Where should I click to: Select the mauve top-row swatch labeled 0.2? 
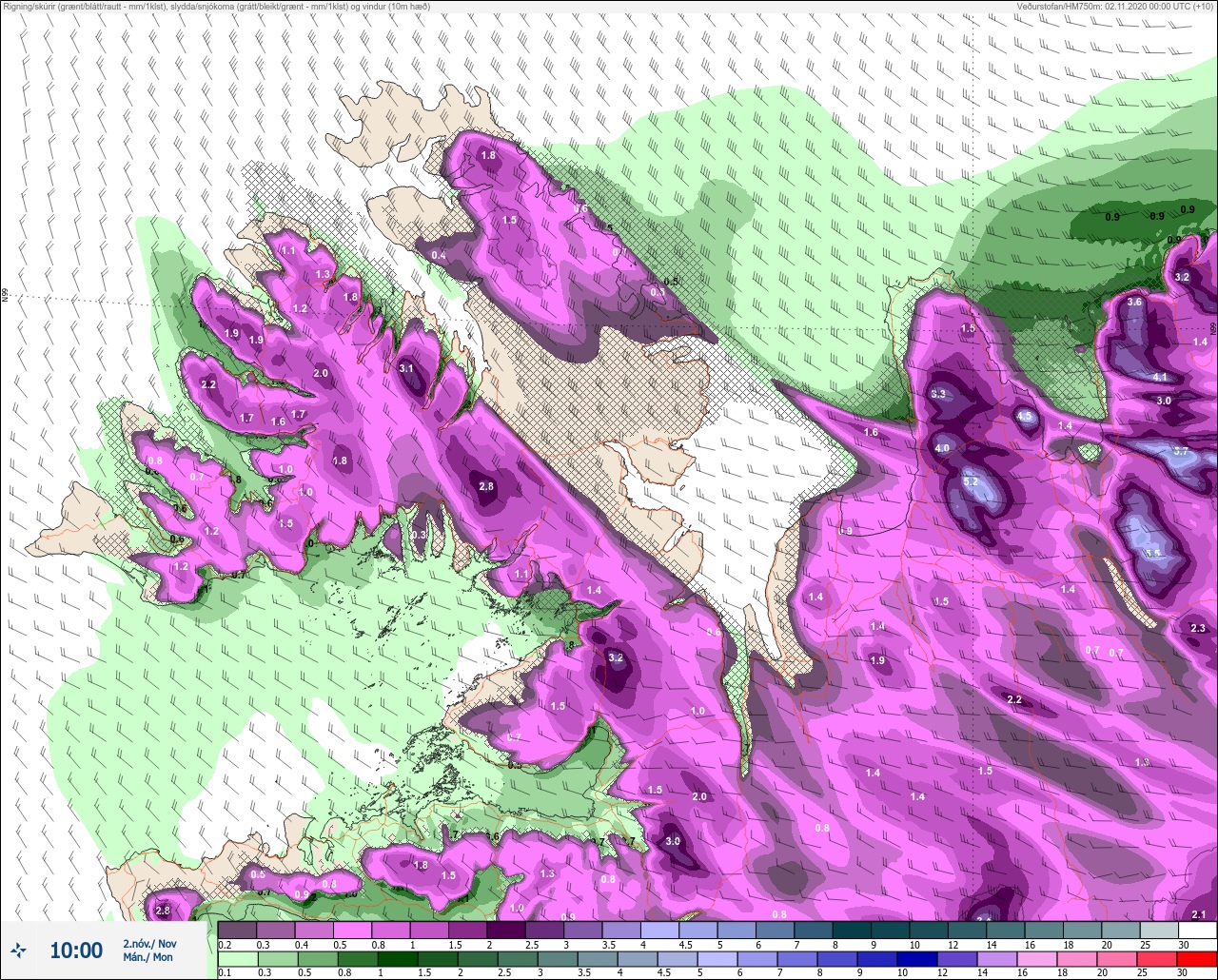pyautogui.click(x=237, y=931)
